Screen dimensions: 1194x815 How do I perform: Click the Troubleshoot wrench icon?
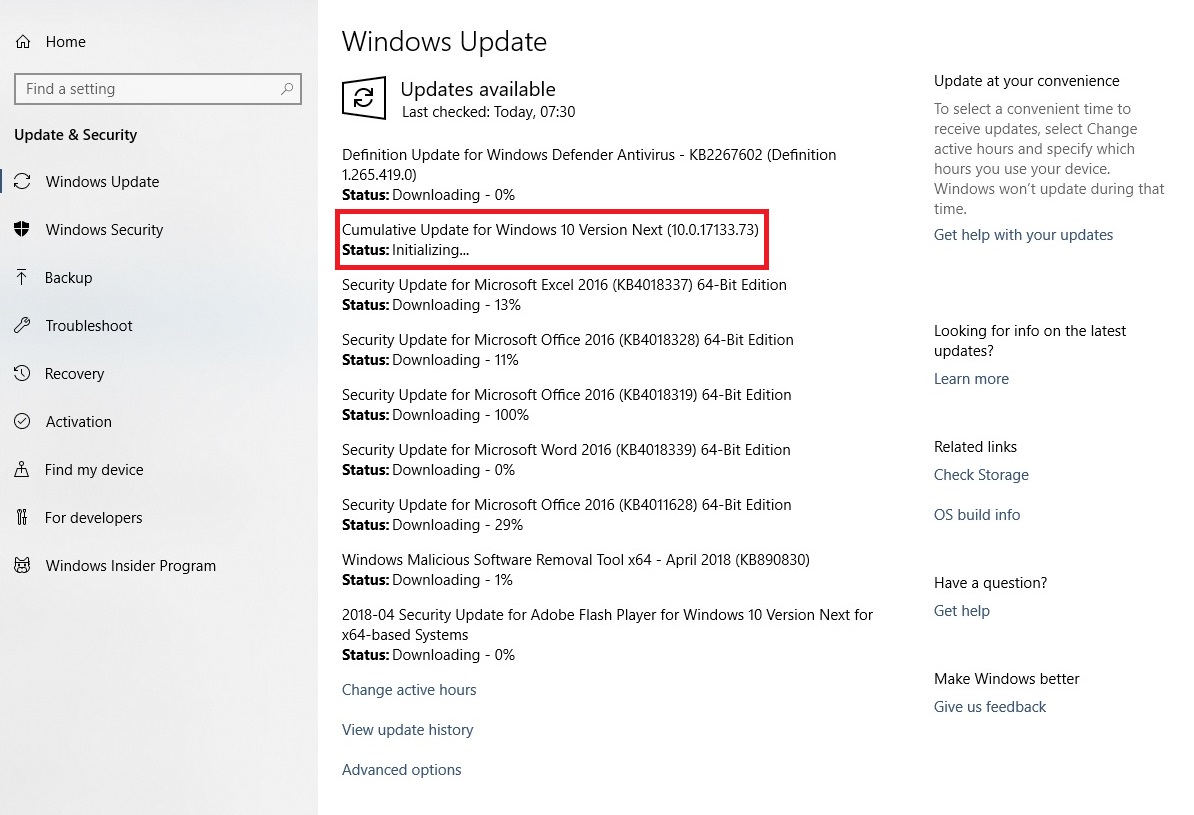(x=23, y=326)
